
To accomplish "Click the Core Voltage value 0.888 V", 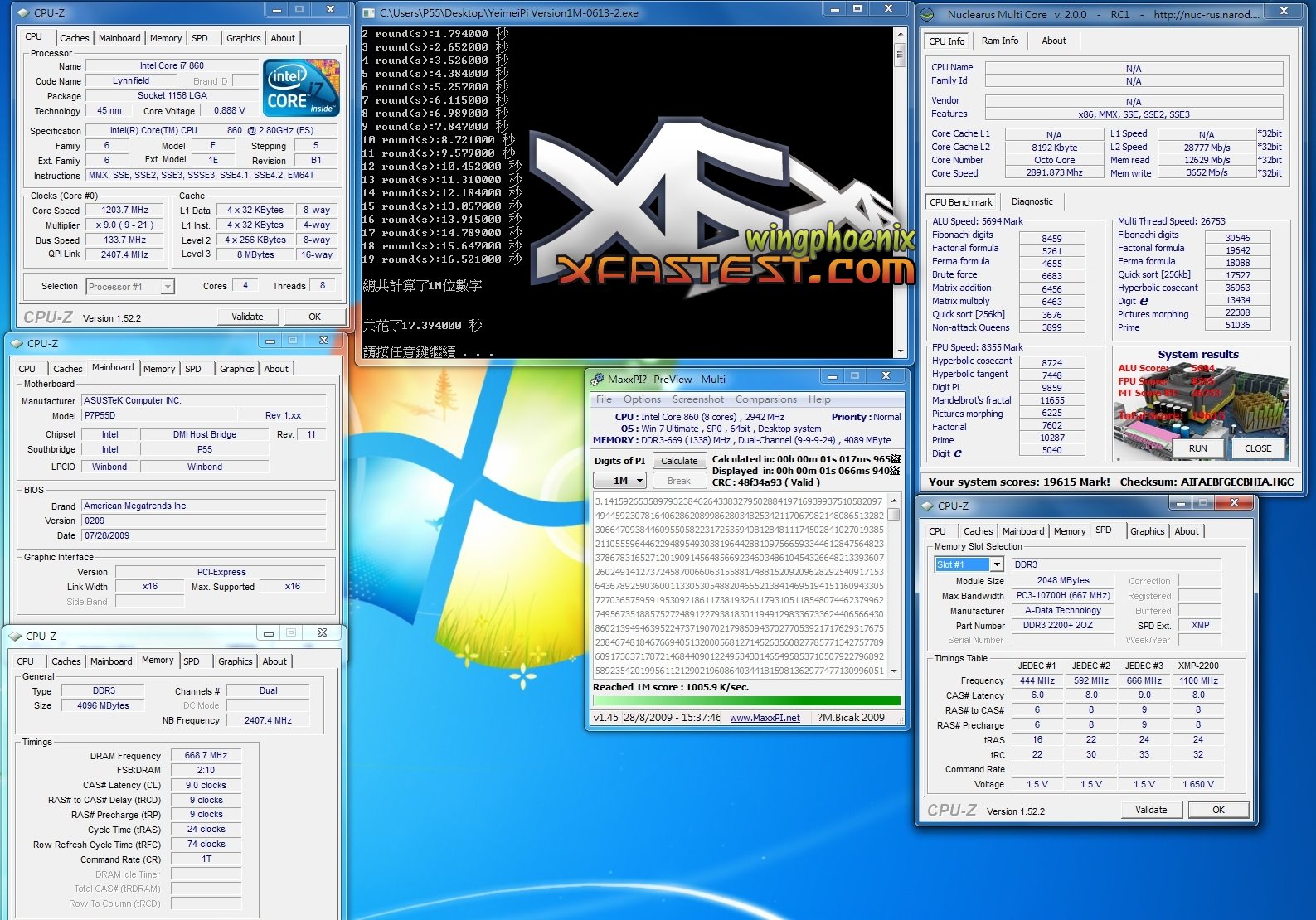I will tap(230, 111).
